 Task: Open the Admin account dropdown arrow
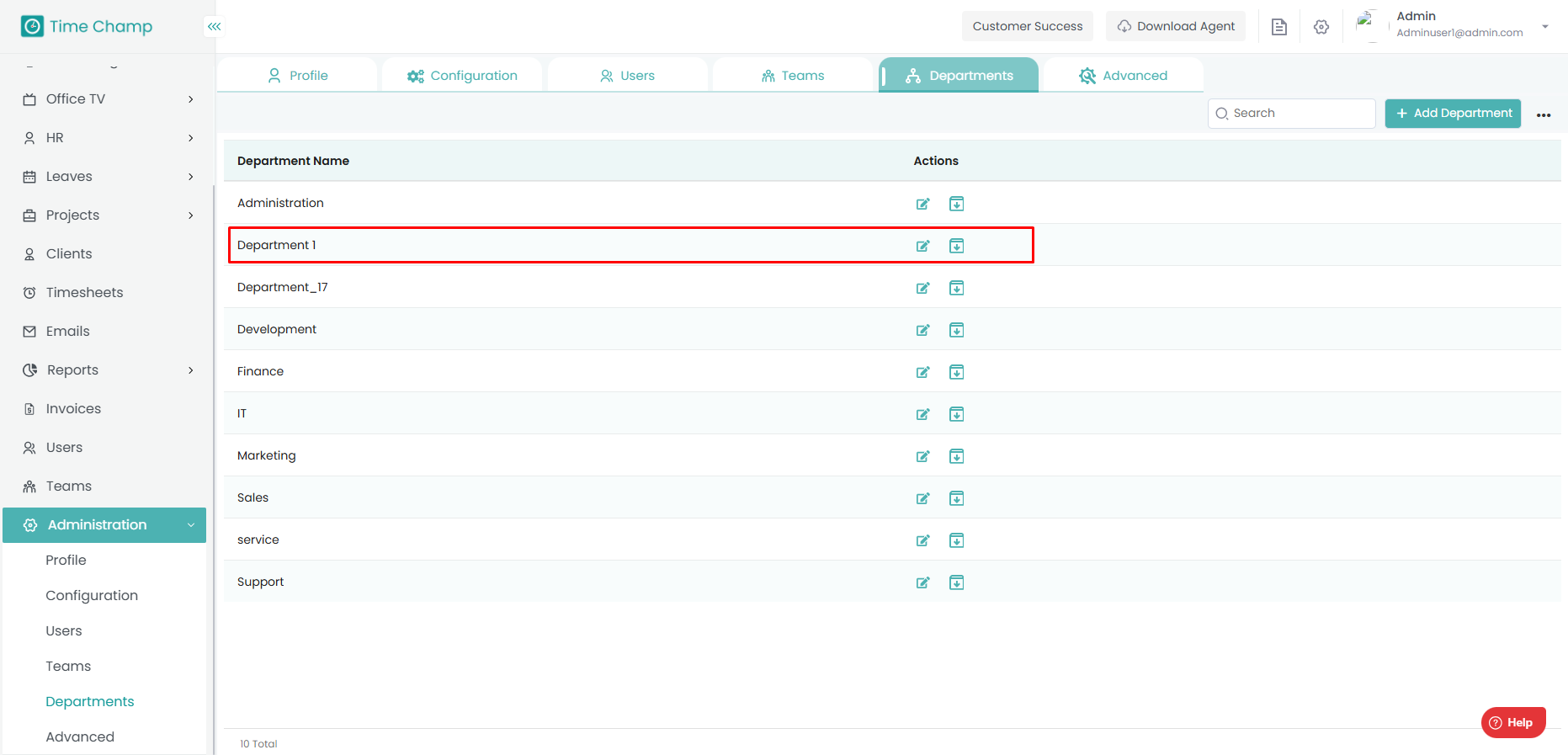pos(1545,26)
